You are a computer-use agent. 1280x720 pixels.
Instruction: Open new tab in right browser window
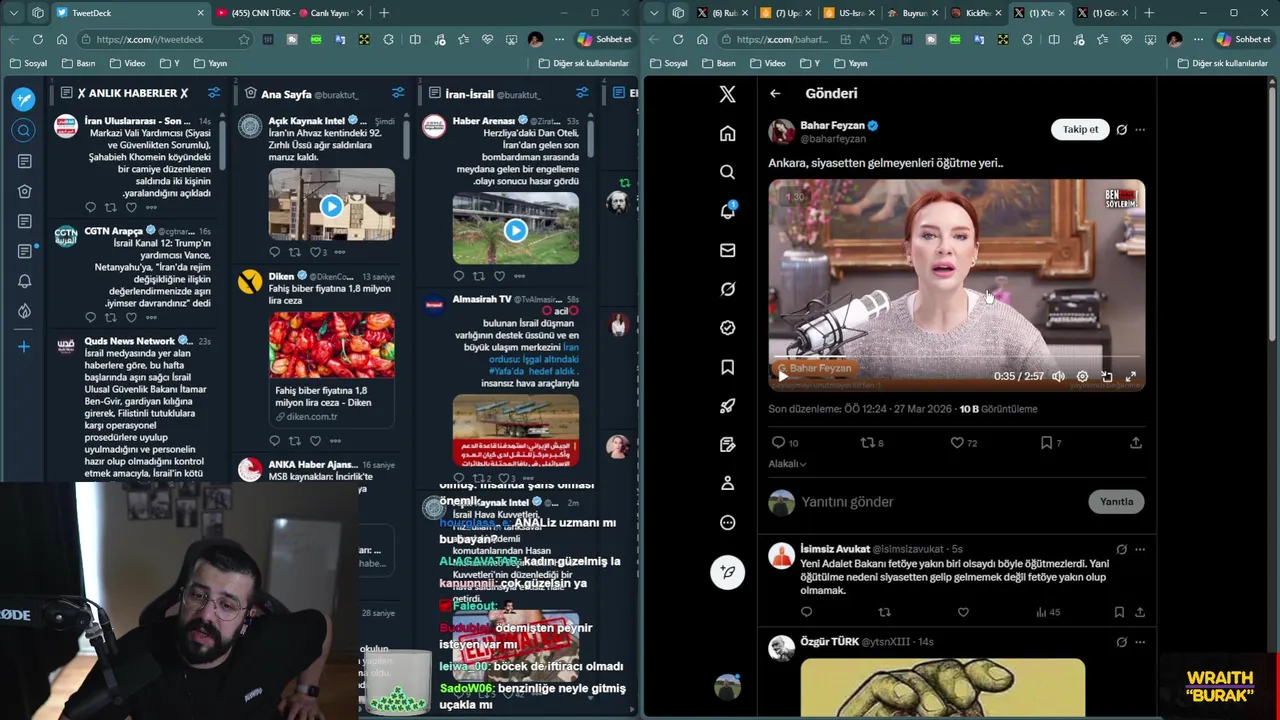(1149, 13)
